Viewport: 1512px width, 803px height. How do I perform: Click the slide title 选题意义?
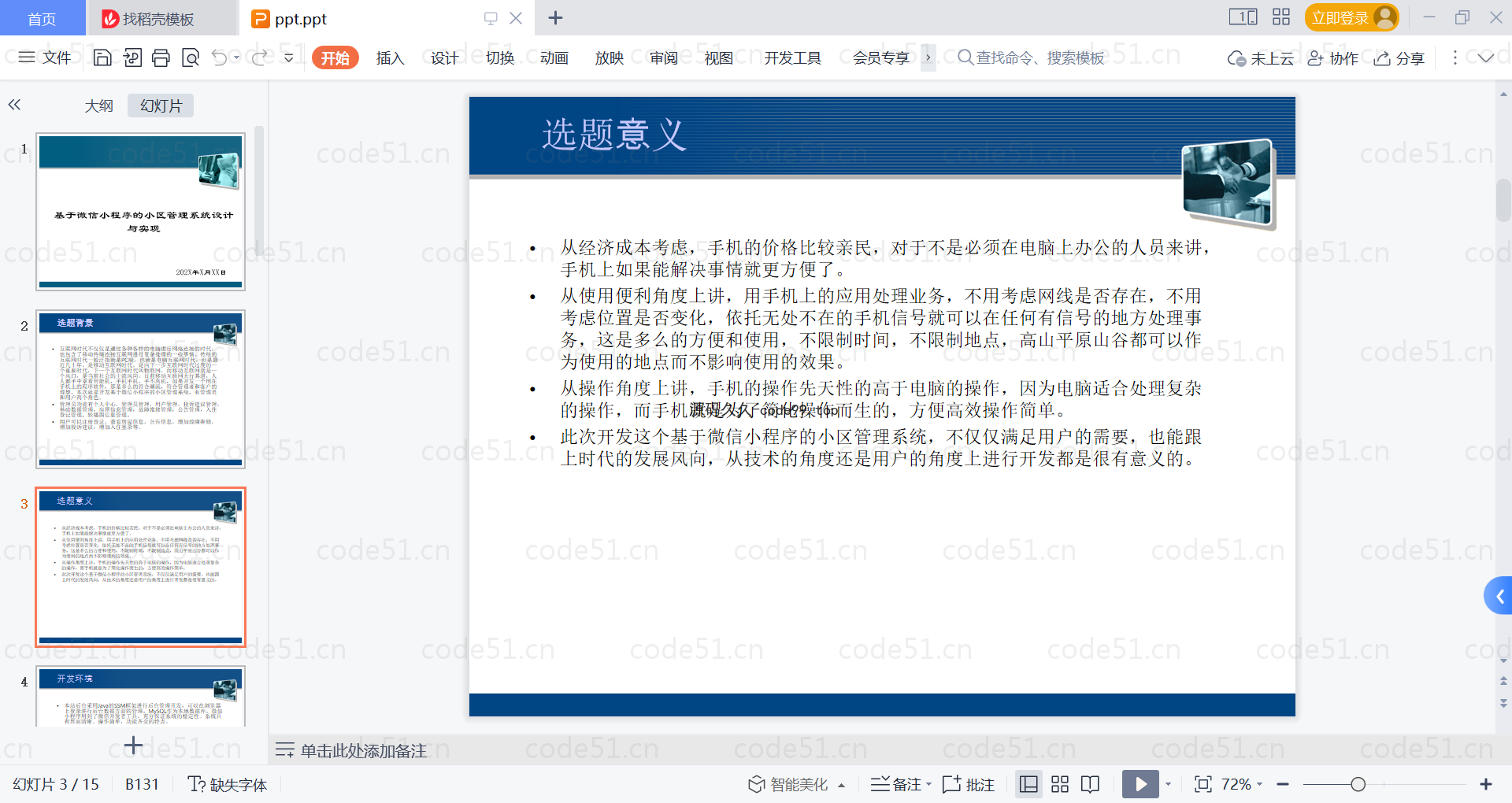pyautogui.click(x=614, y=135)
